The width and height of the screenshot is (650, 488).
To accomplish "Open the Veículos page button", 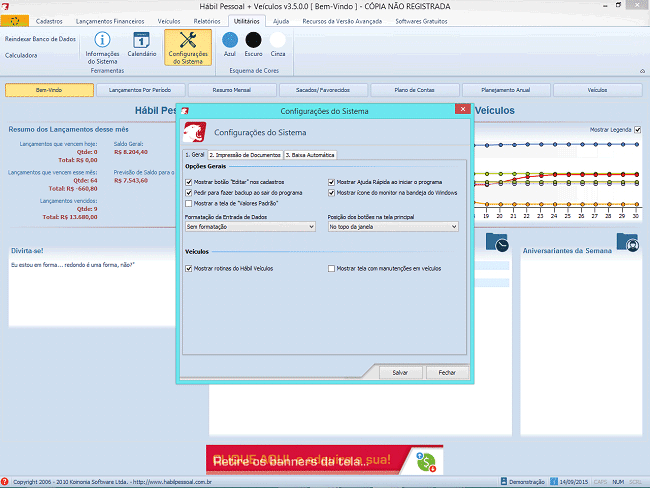I will [597, 90].
